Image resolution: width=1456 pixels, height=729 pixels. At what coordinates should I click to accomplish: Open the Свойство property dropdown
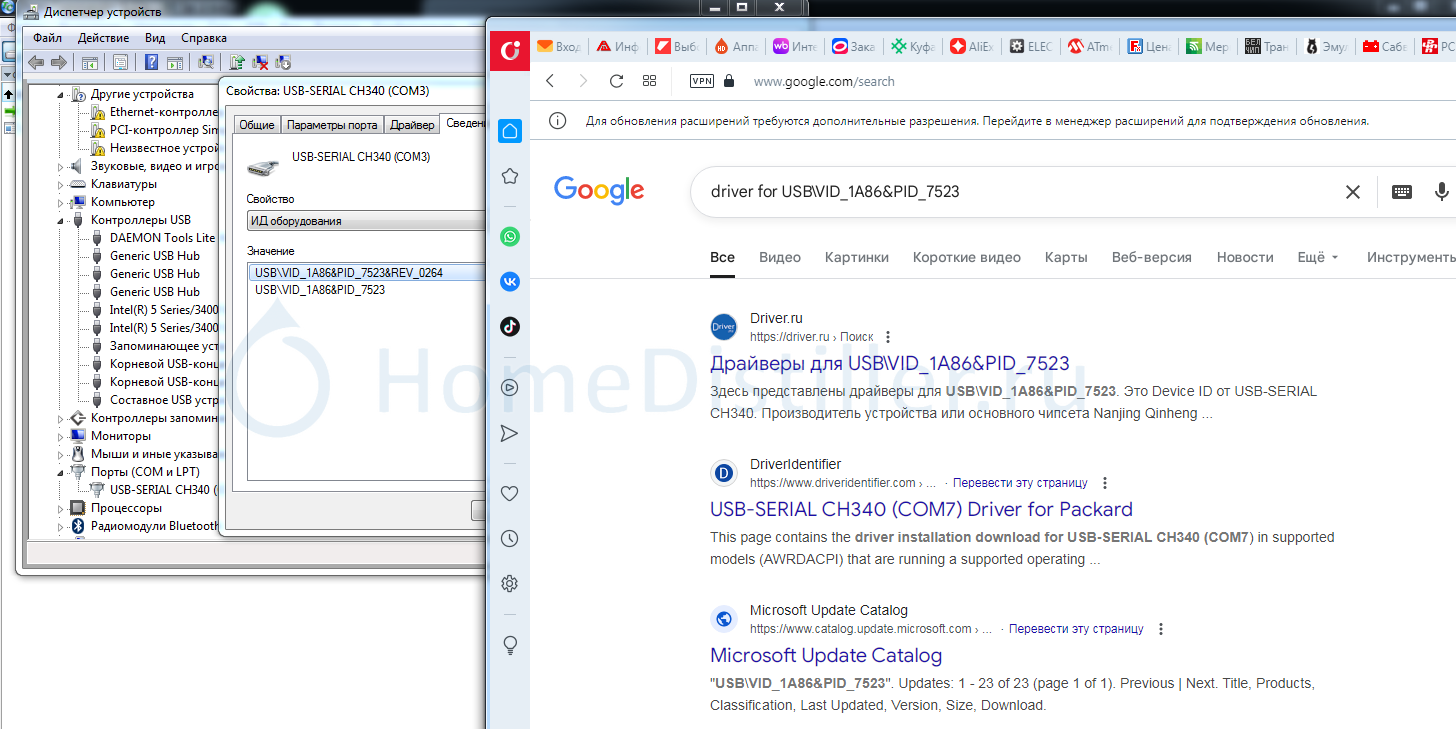(366, 221)
